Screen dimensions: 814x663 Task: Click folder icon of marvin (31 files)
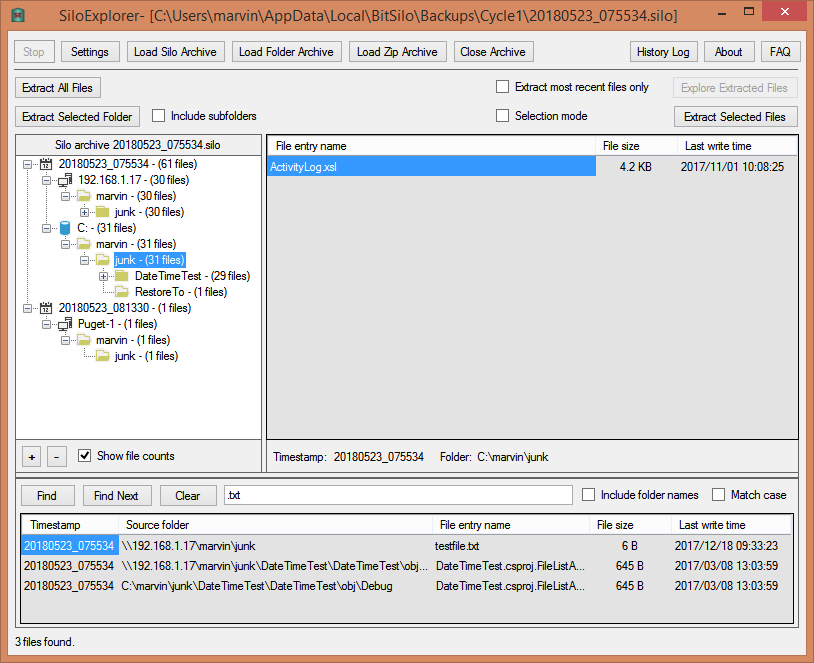(84, 244)
